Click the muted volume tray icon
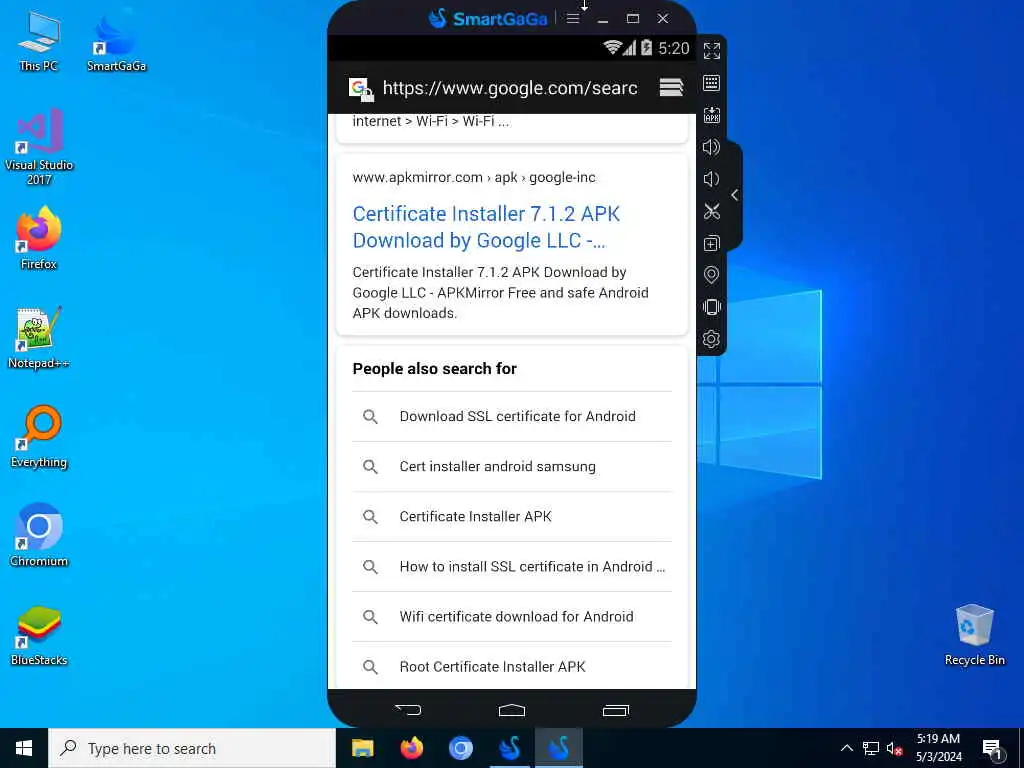 click(895, 748)
